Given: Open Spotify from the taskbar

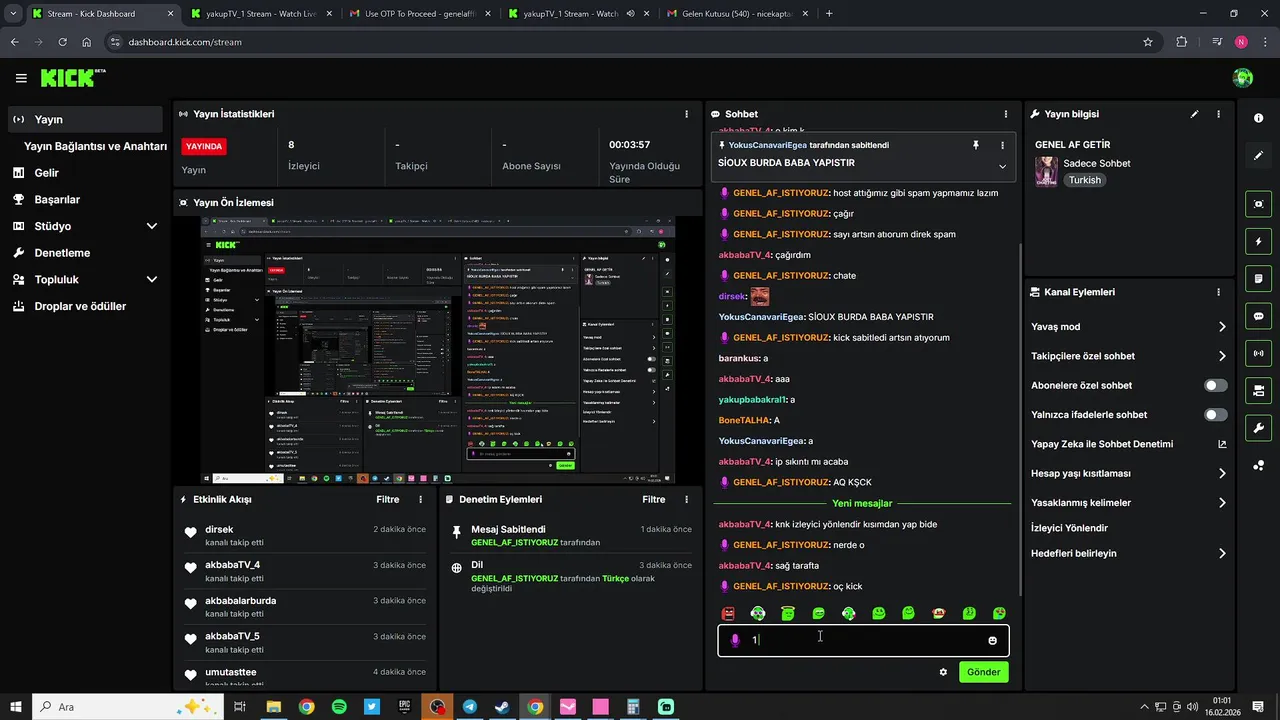Looking at the screenshot, I should click(x=339, y=707).
